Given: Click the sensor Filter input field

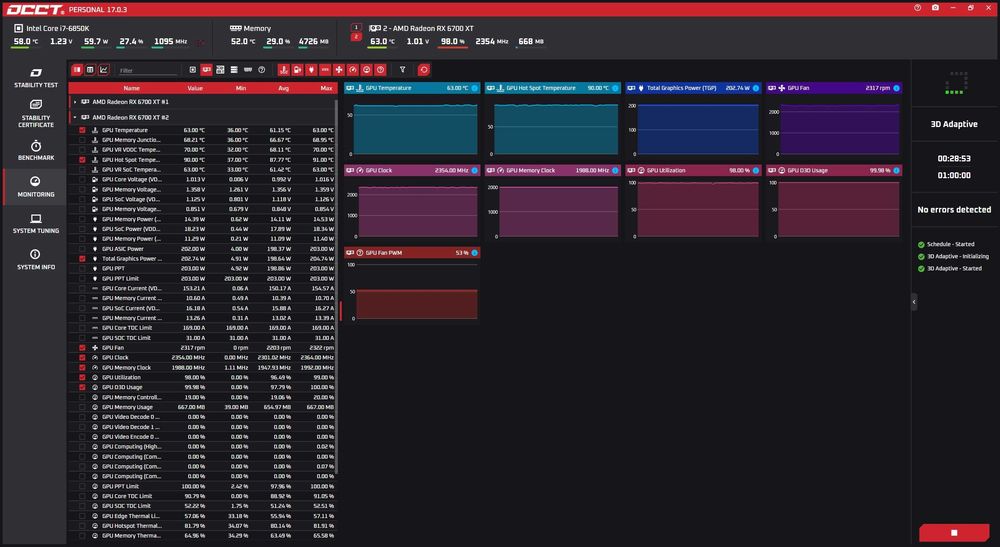Looking at the screenshot, I should [148, 70].
